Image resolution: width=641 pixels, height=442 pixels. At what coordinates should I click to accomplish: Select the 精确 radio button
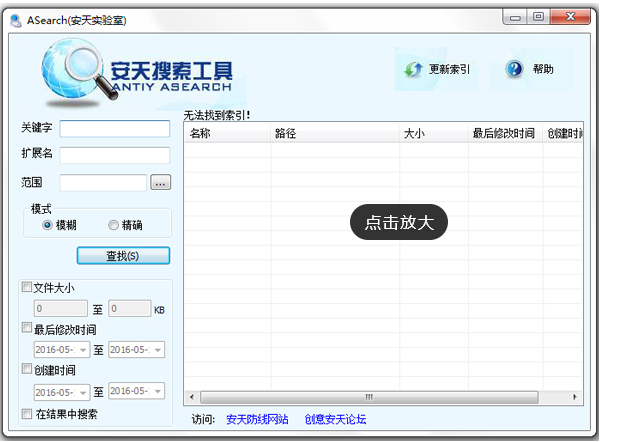click(113, 225)
